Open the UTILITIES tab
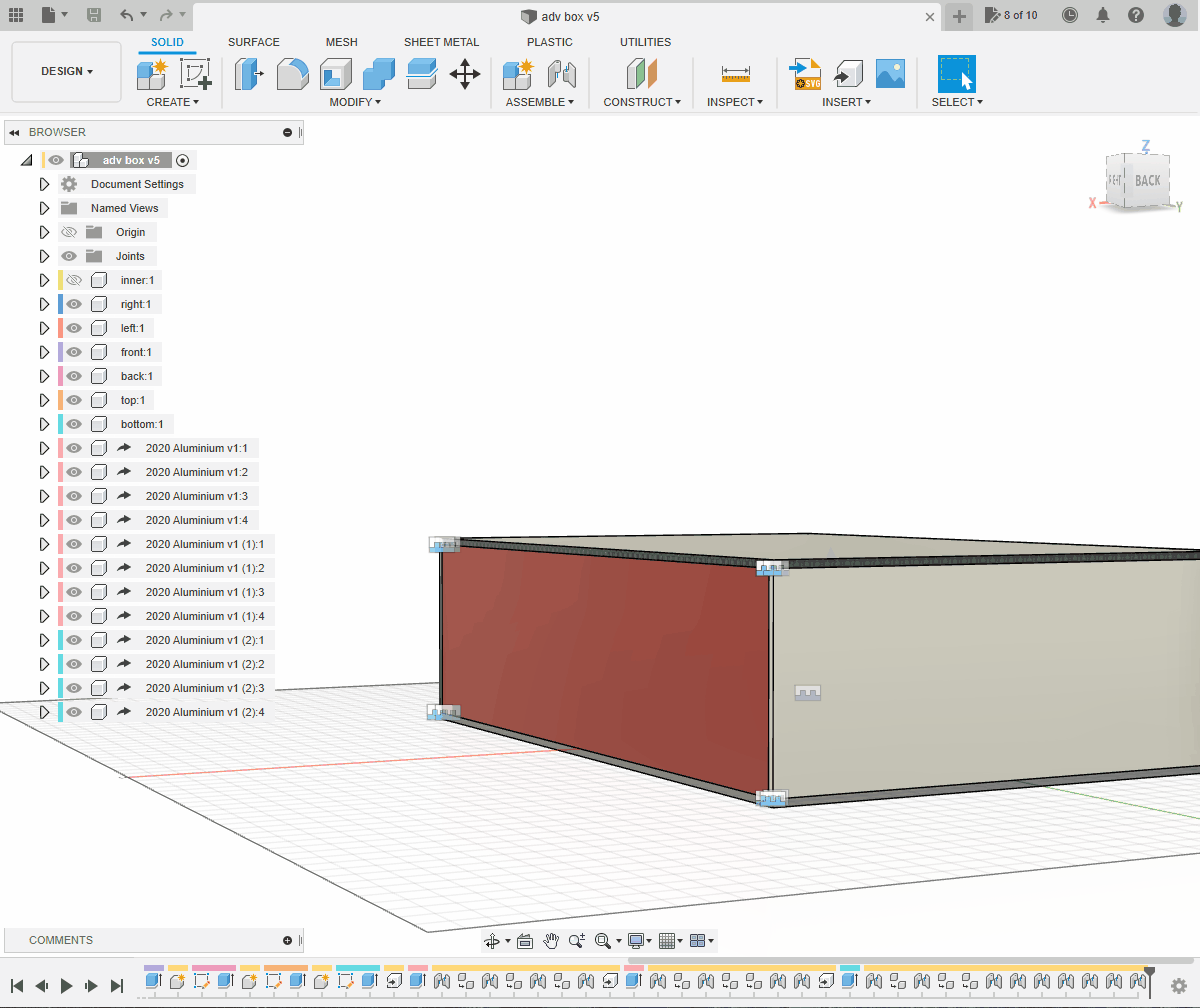The image size is (1200, 1008). pos(645,42)
